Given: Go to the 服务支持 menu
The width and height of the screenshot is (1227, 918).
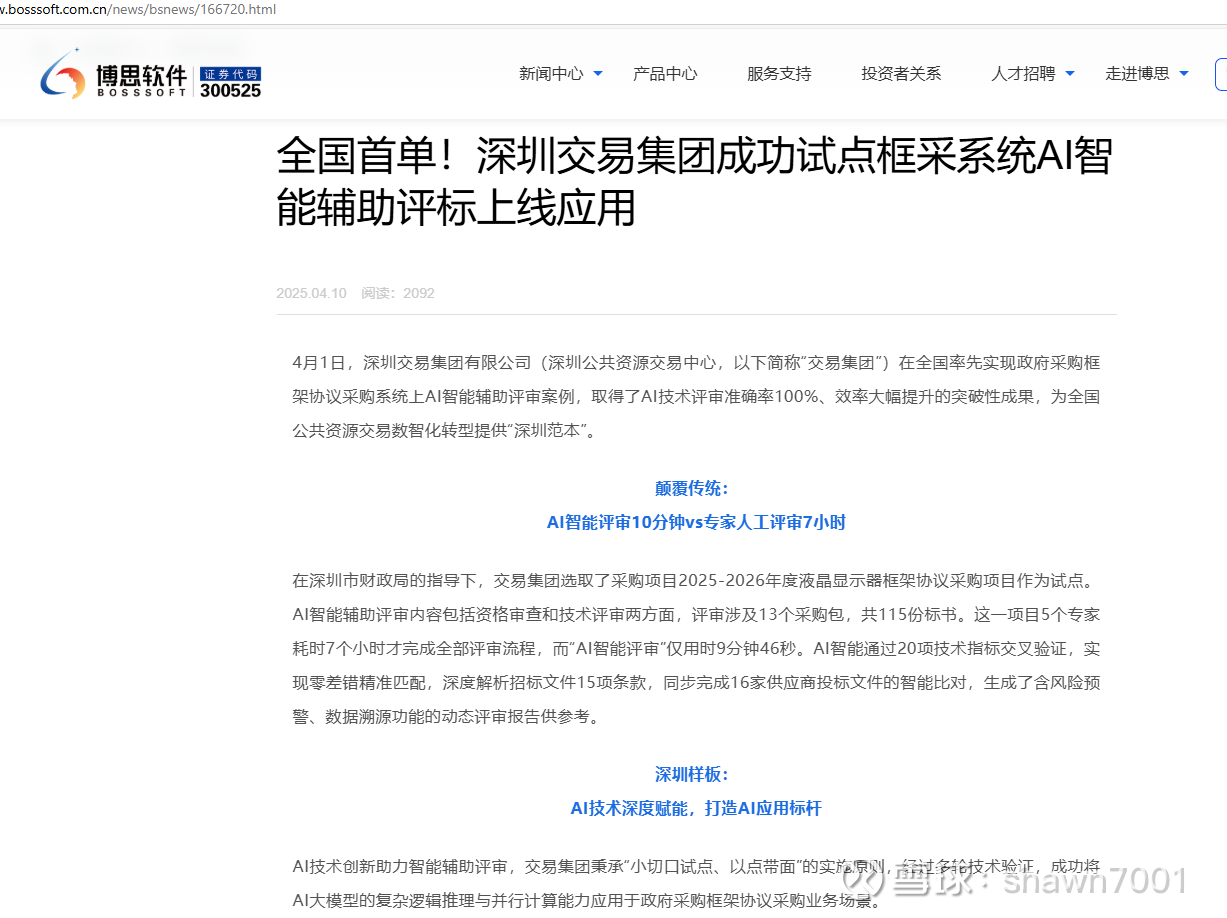Looking at the screenshot, I should [779, 73].
